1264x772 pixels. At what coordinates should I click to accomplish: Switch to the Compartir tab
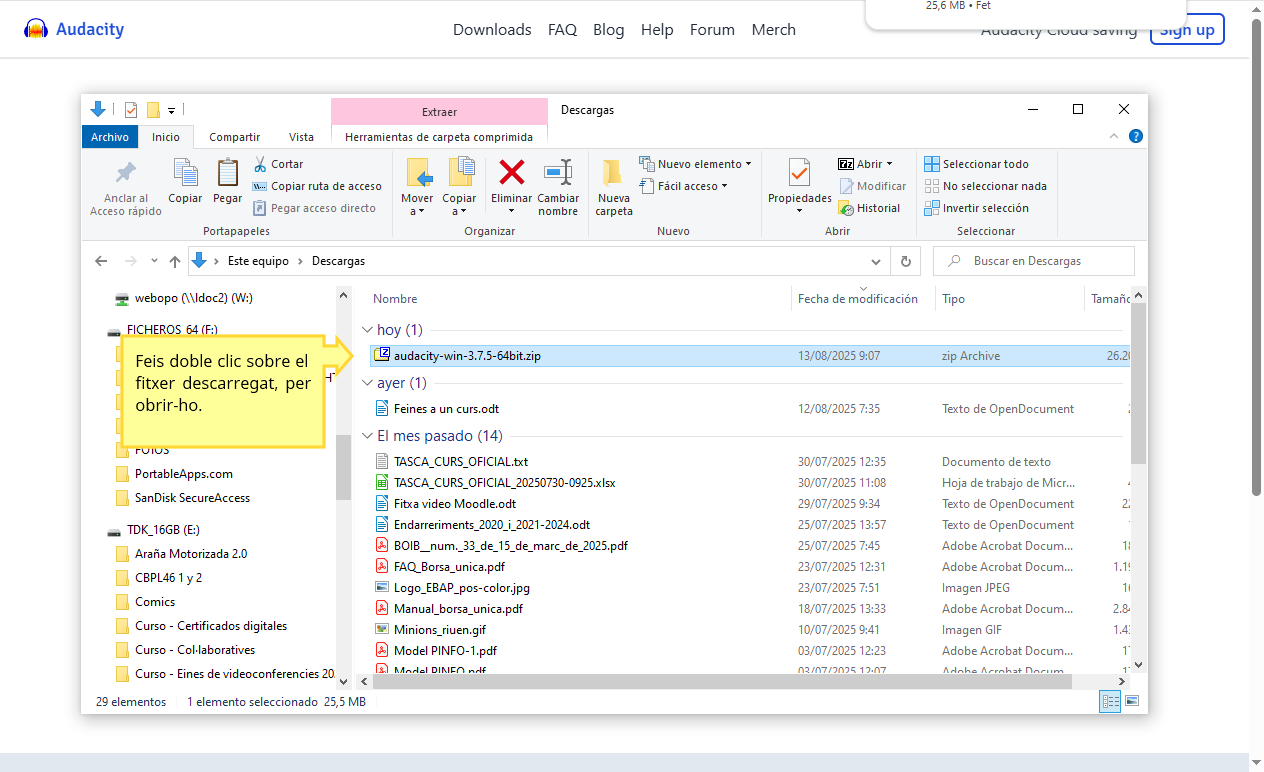point(235,137)
